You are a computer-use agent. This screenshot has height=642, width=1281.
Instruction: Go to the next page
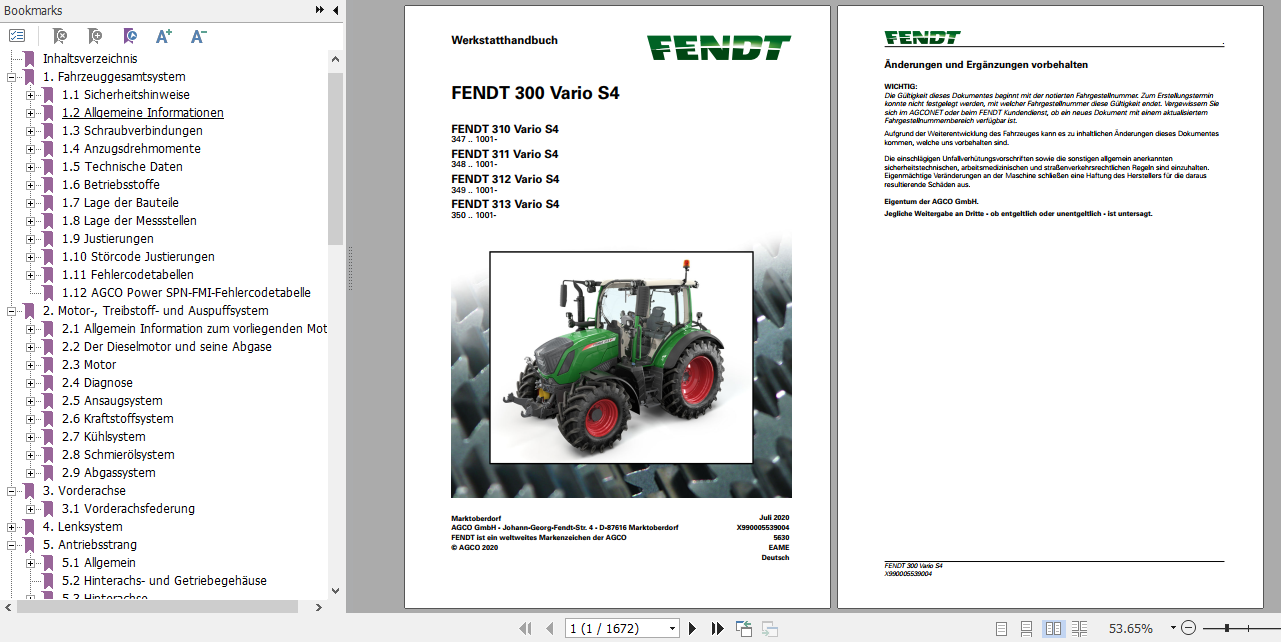(x=692, y=628)
